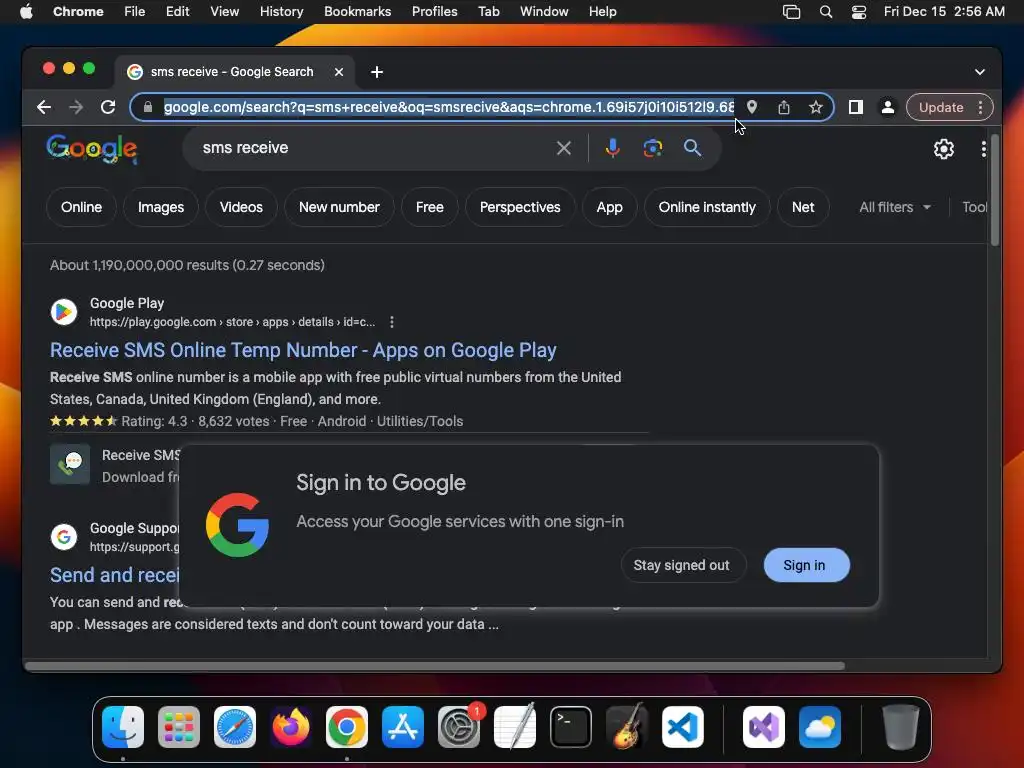Image resolution: width=1024 pixels, height=768 pixels.
Task: Close the sms receive tab
Action: (x=339, y=72)
